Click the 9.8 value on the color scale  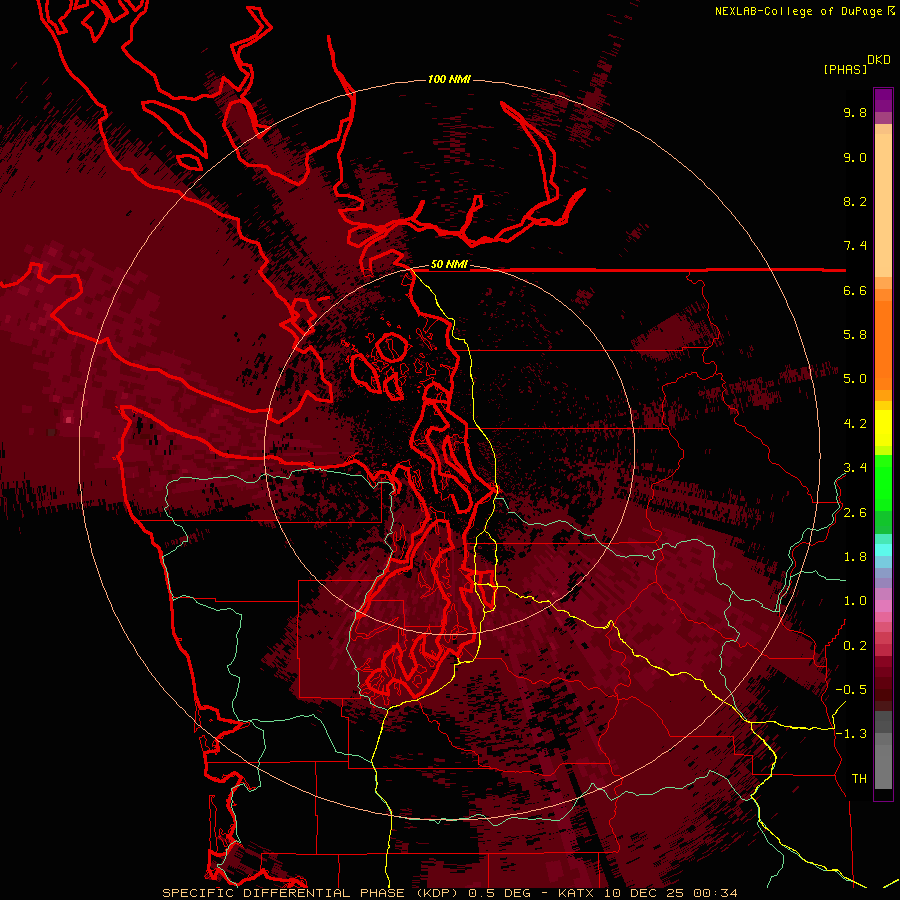(x=855, y=112)
